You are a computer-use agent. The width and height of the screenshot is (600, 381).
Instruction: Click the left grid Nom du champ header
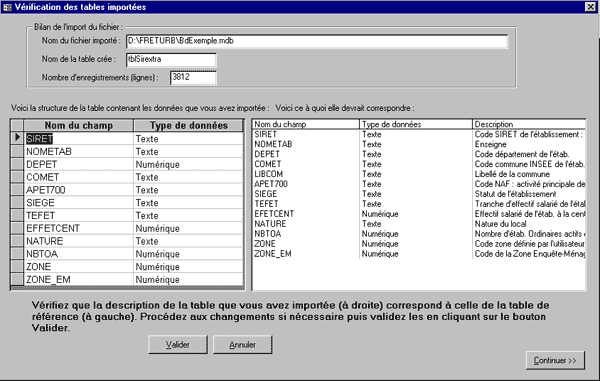click(x=78, y=125)
